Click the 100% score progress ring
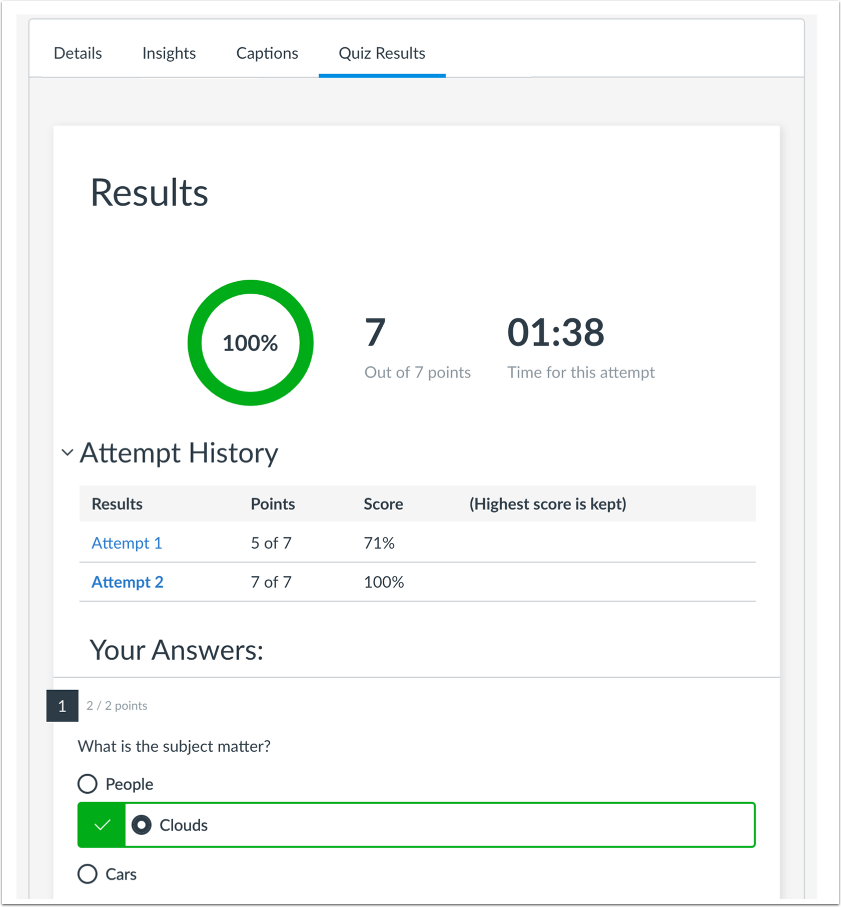Screen dimensions: 841x907 click(x=250, y=343)
